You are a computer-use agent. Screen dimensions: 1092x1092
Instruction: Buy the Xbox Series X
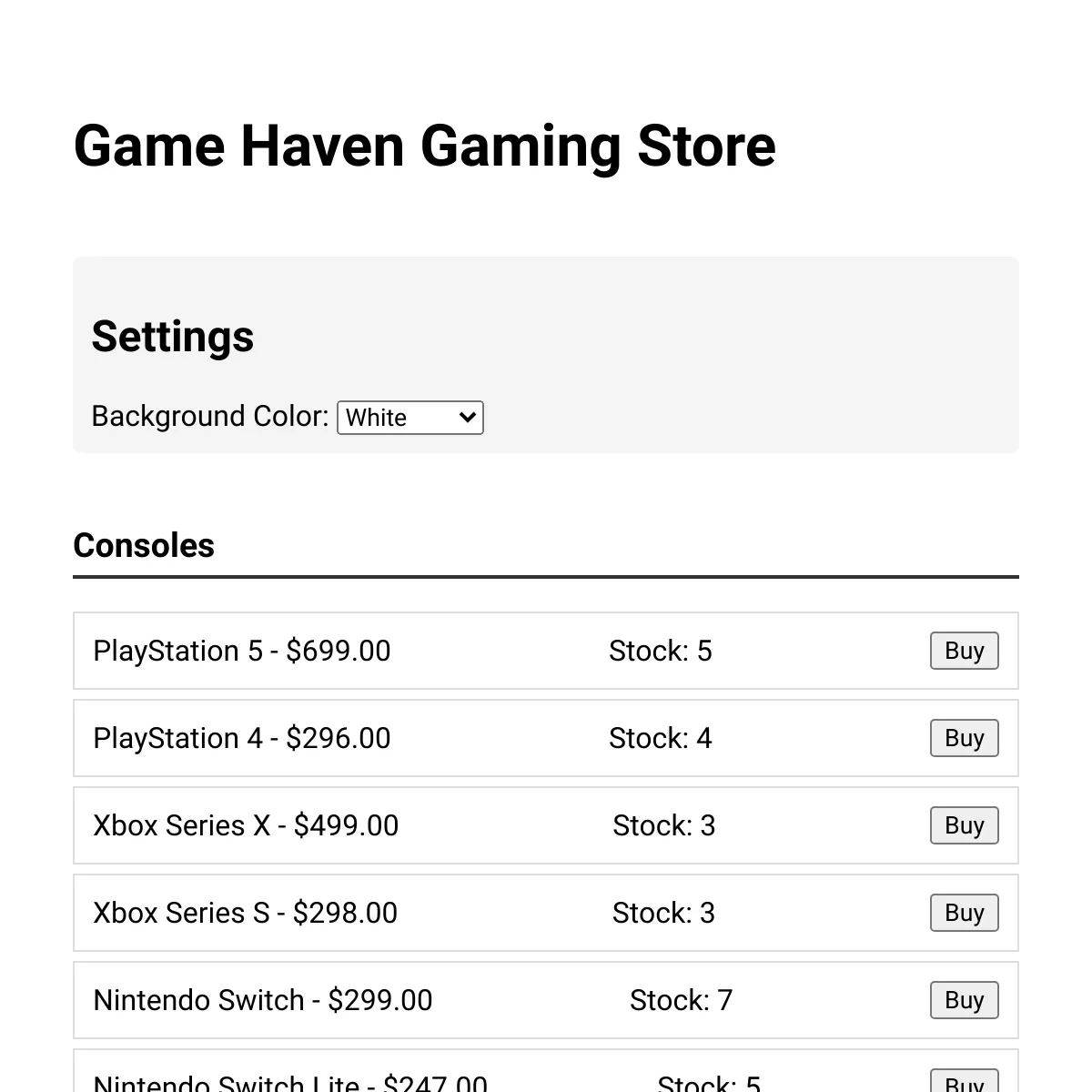(x=964, y=825)
